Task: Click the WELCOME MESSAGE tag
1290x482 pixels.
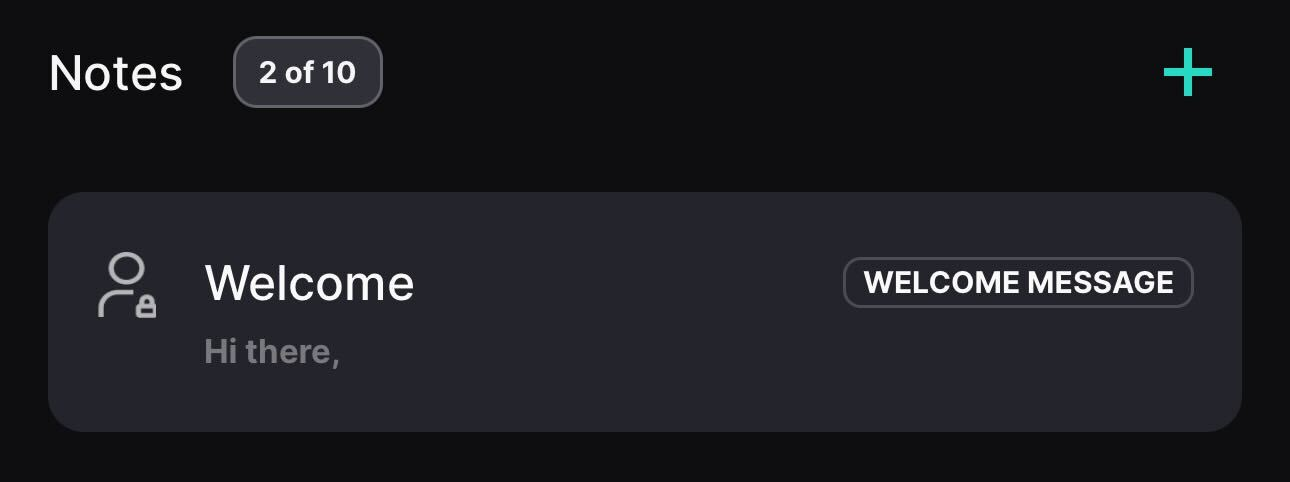Action: pyautogui.click(x=1018, y=283)
